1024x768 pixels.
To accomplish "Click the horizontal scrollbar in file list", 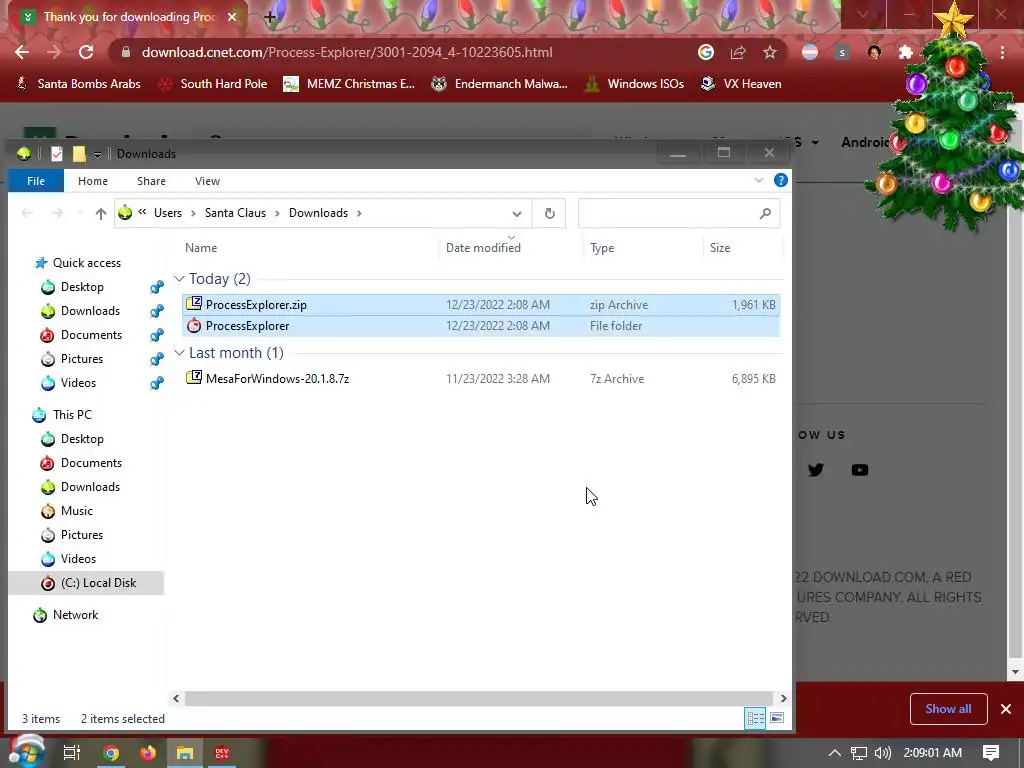I will click(478, 698).
